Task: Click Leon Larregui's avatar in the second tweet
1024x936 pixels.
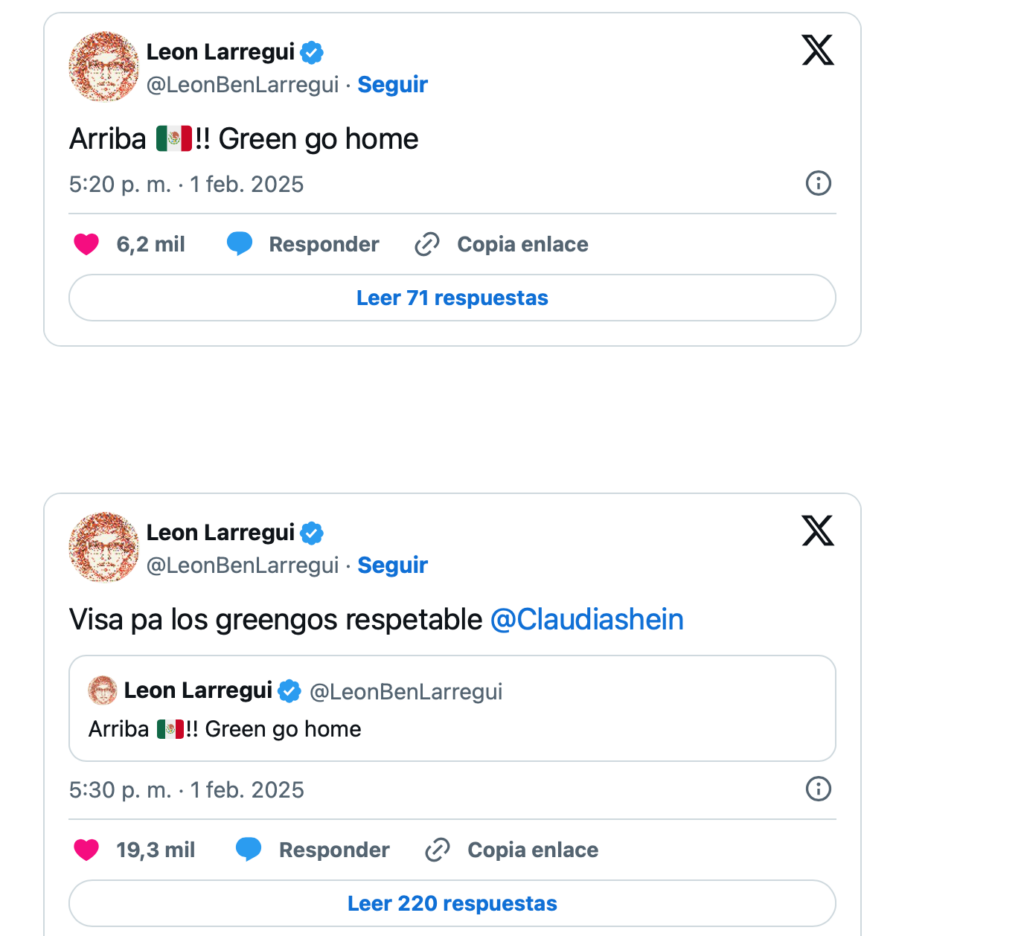Action: 104,547
